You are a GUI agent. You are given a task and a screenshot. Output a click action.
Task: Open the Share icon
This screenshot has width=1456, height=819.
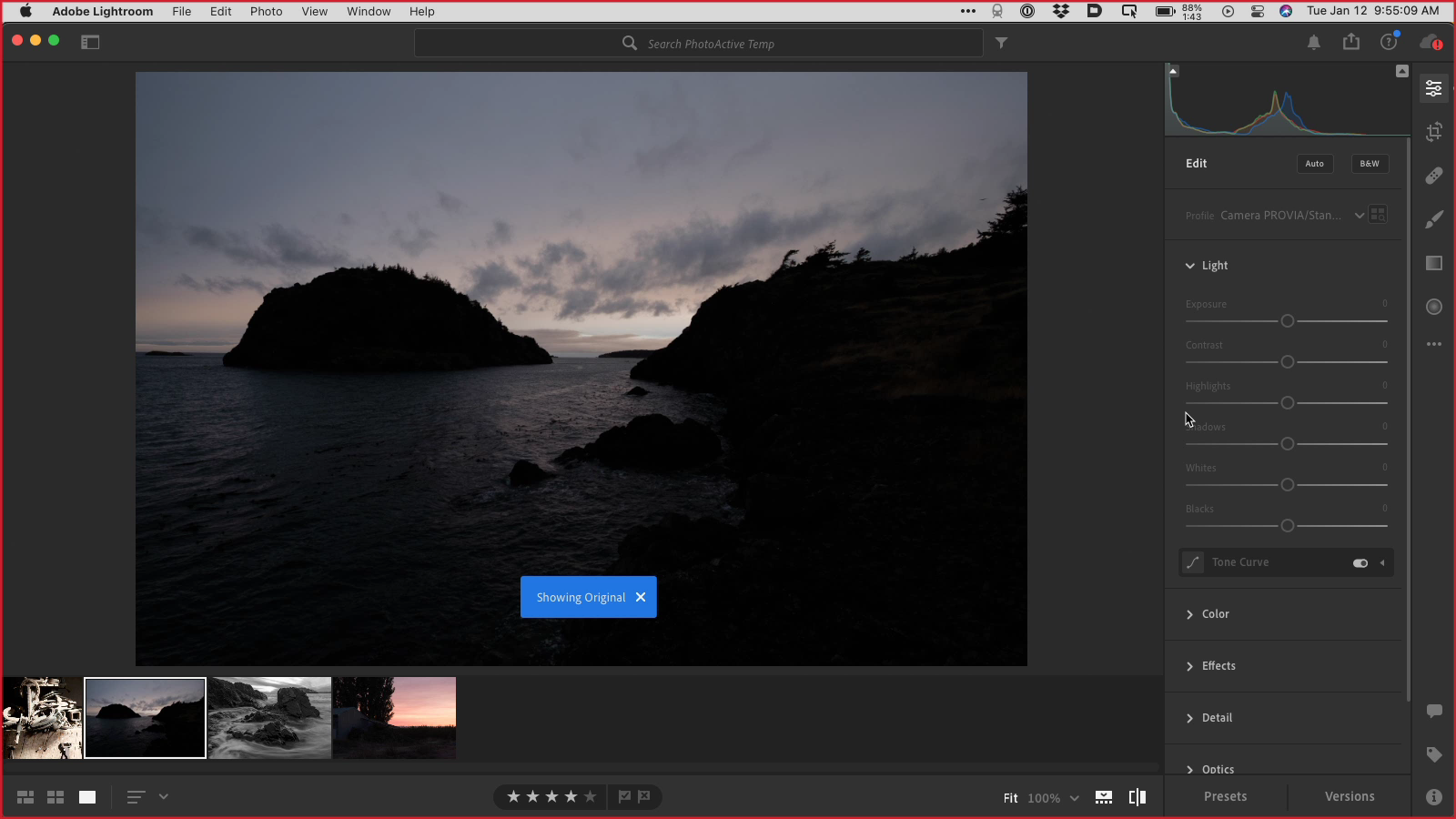coord(1351,42)
